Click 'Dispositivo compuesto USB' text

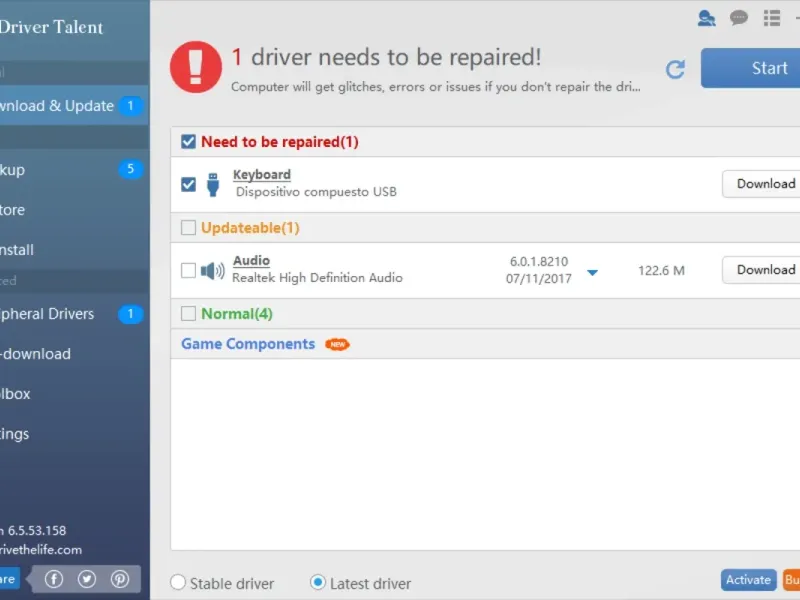tap(316, 192)
